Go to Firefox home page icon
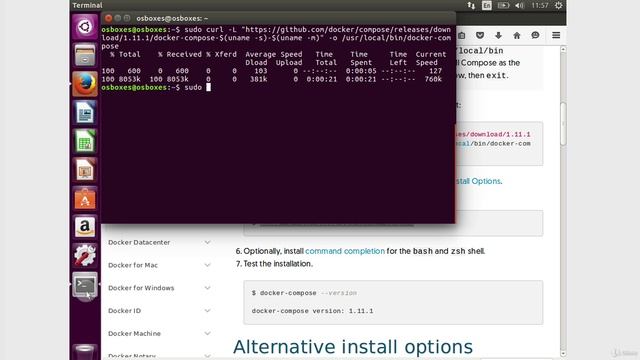640x360 pixels. point(517,36)
